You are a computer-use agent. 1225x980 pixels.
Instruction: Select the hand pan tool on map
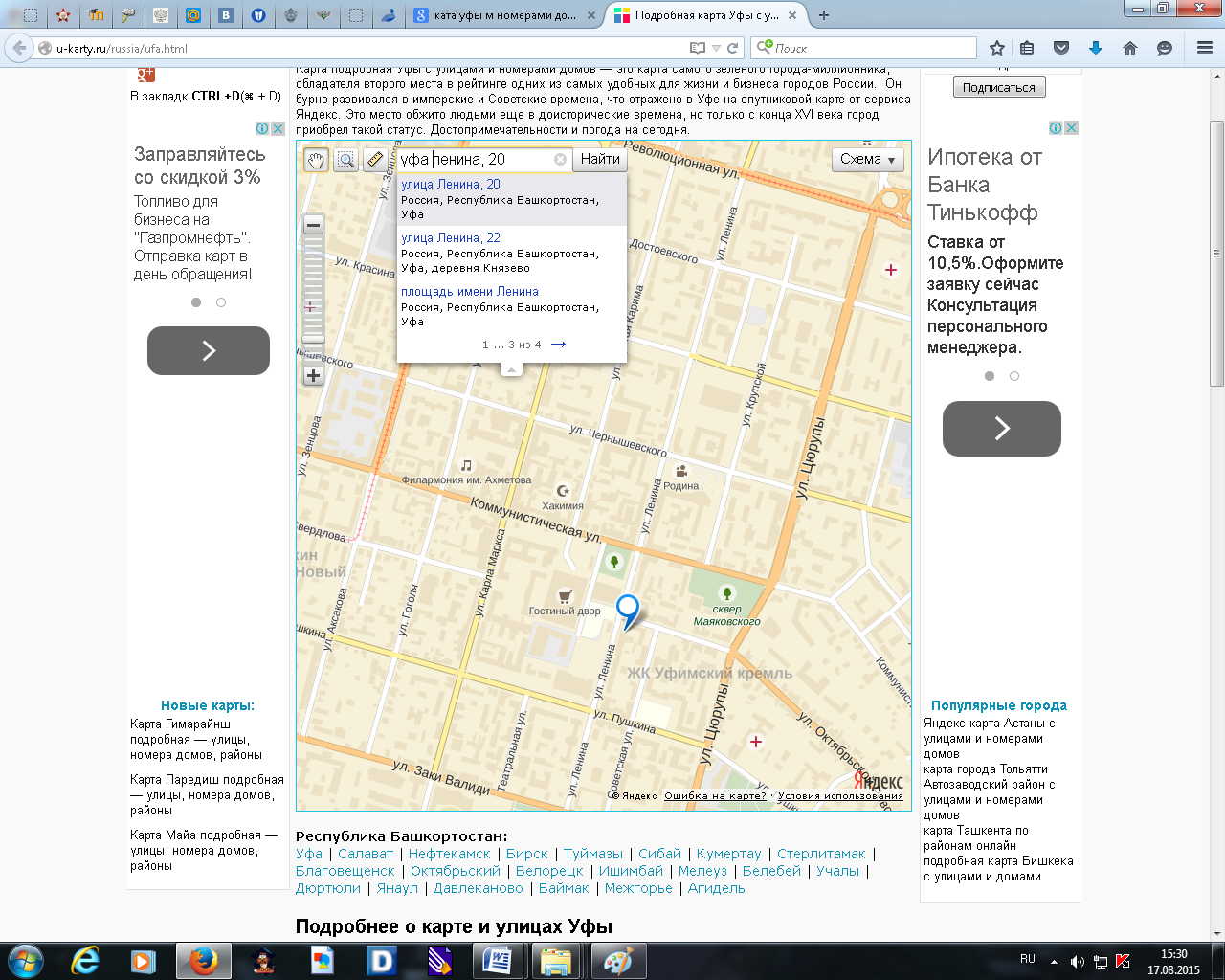pyautogui.click(x=316, y=160)
